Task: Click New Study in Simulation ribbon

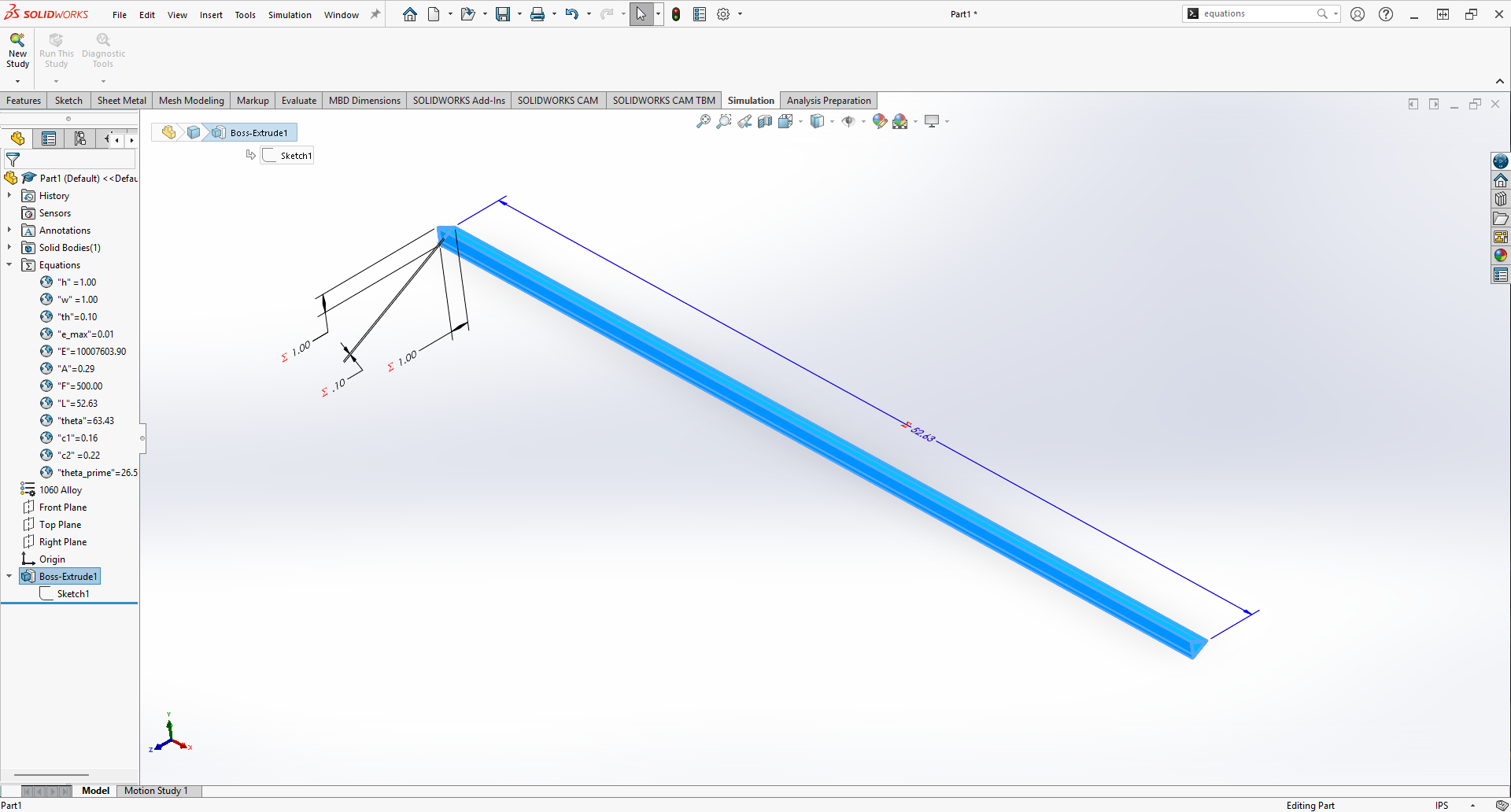Action: click(17, 50)
